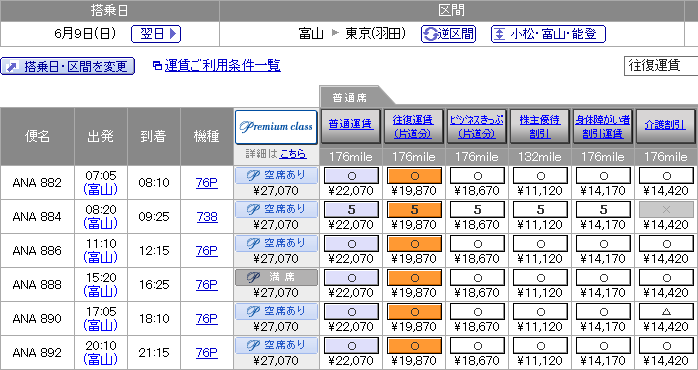Viewport: 698px width, 370px height.
Task: Click the Premium class banner
Action: coord(276,127)
